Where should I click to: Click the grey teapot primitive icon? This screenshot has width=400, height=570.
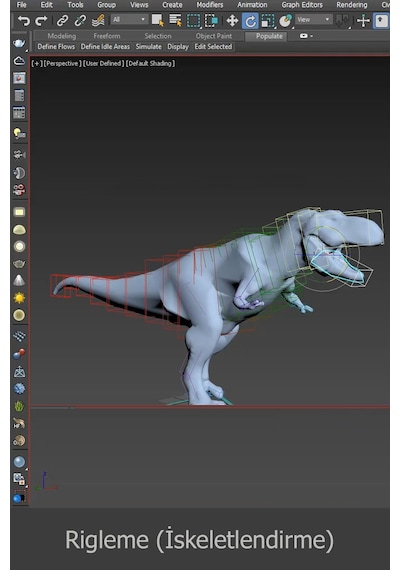click(x=19, y=264)
